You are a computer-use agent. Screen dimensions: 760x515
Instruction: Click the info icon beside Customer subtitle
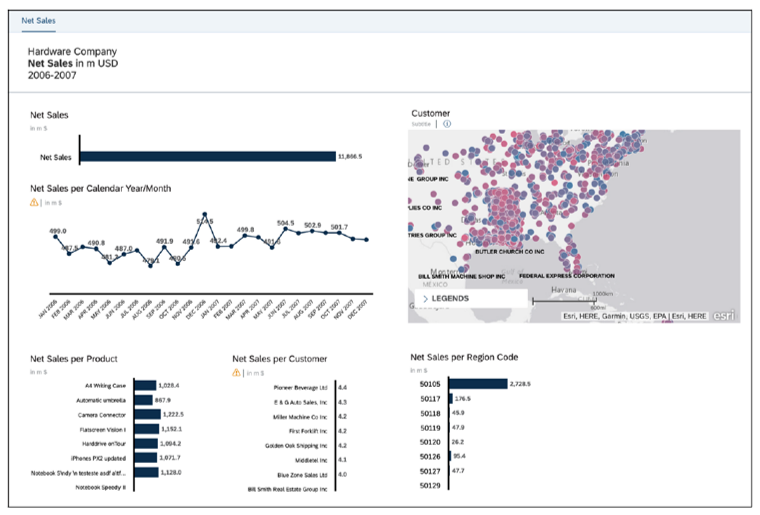[x=447, y=124]
